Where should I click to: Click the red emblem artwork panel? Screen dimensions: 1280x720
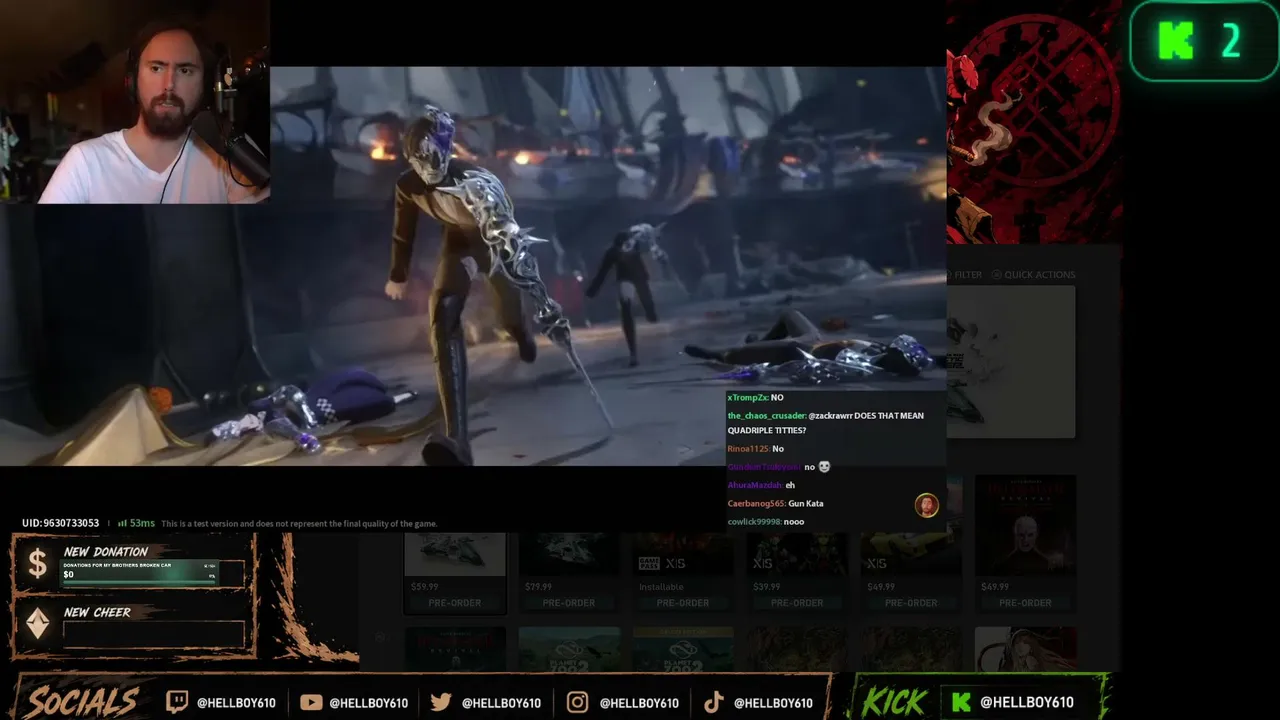pos(1034,122)
